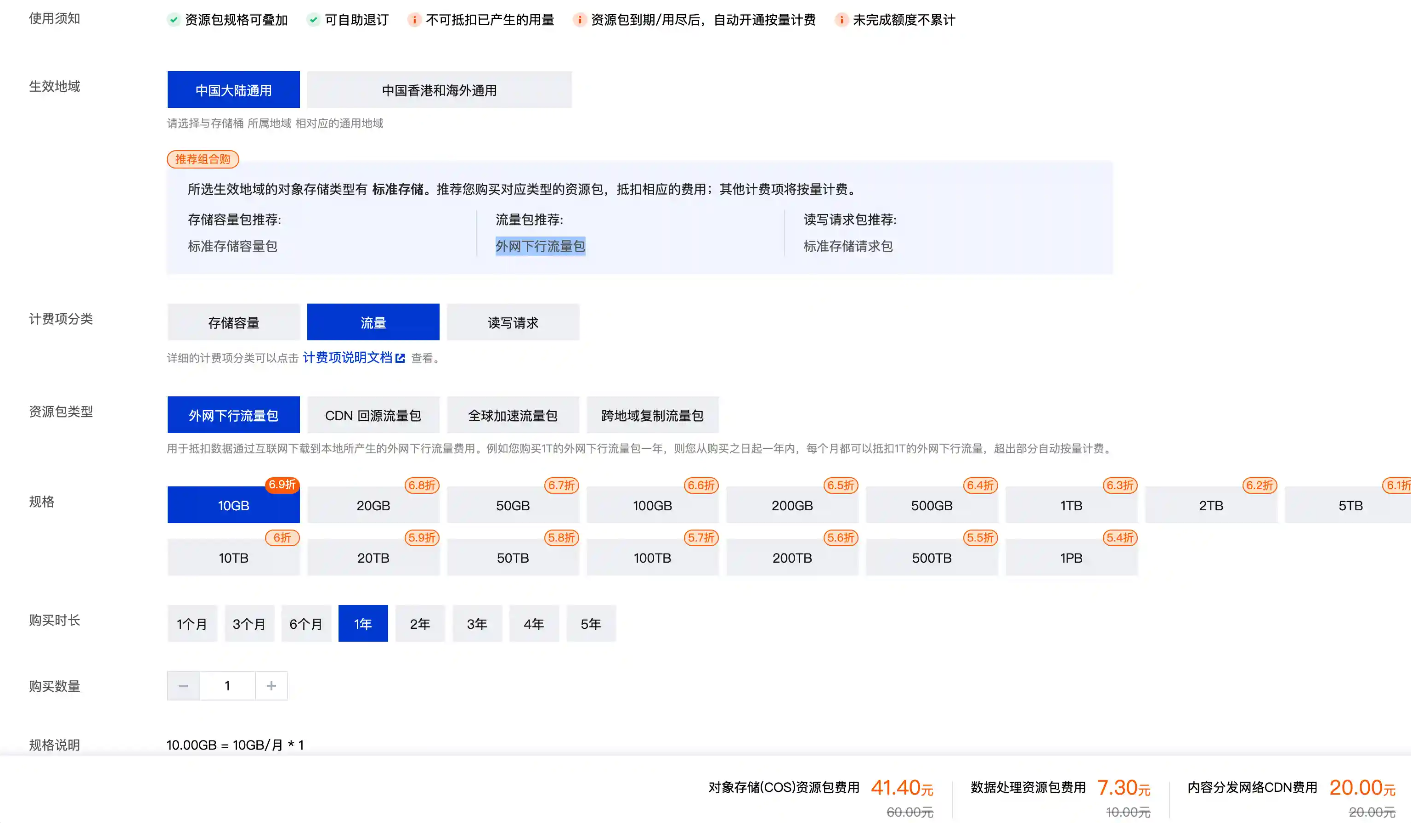The width and height of the screenshot is (1411, 823).
Task: Select the 200TB specification
Action: point(792,557)
